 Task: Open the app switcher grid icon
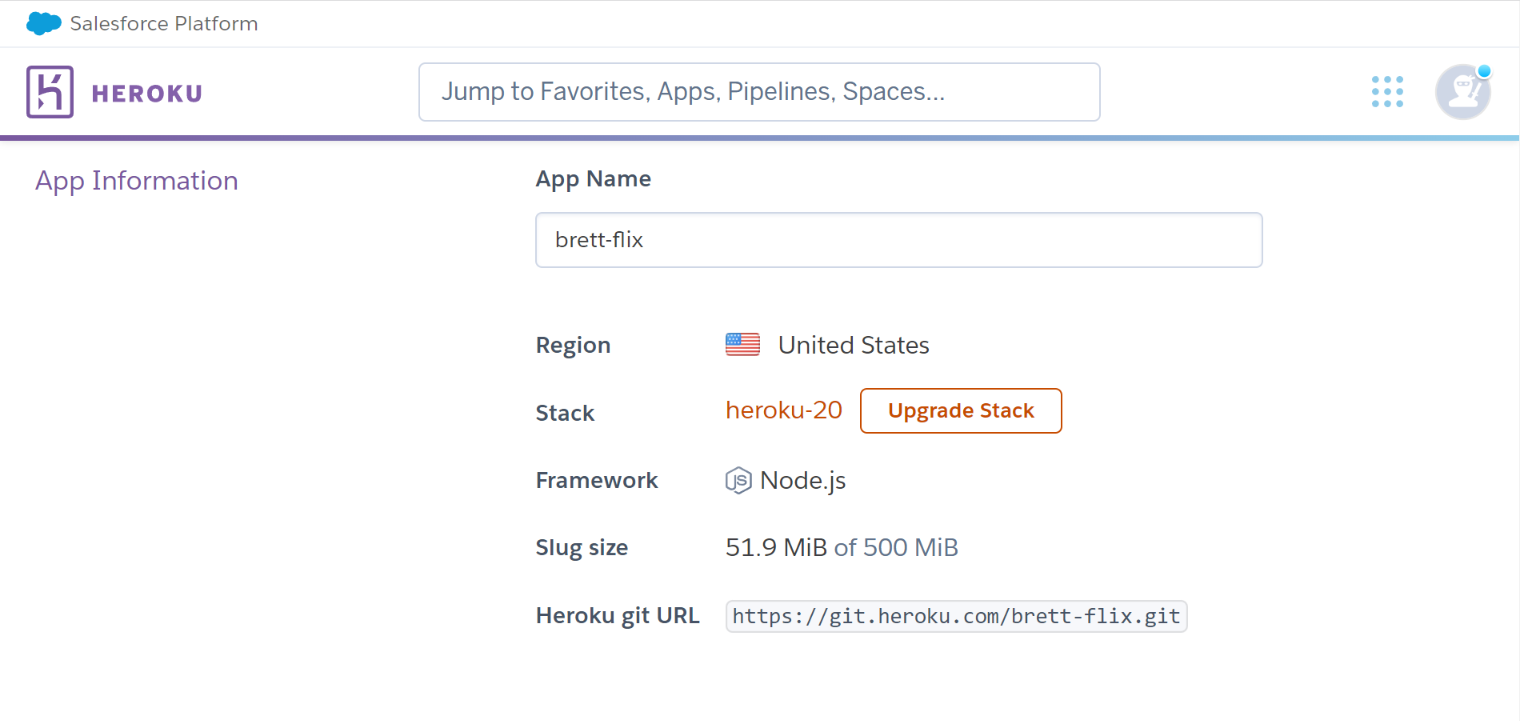(1387, 92)
